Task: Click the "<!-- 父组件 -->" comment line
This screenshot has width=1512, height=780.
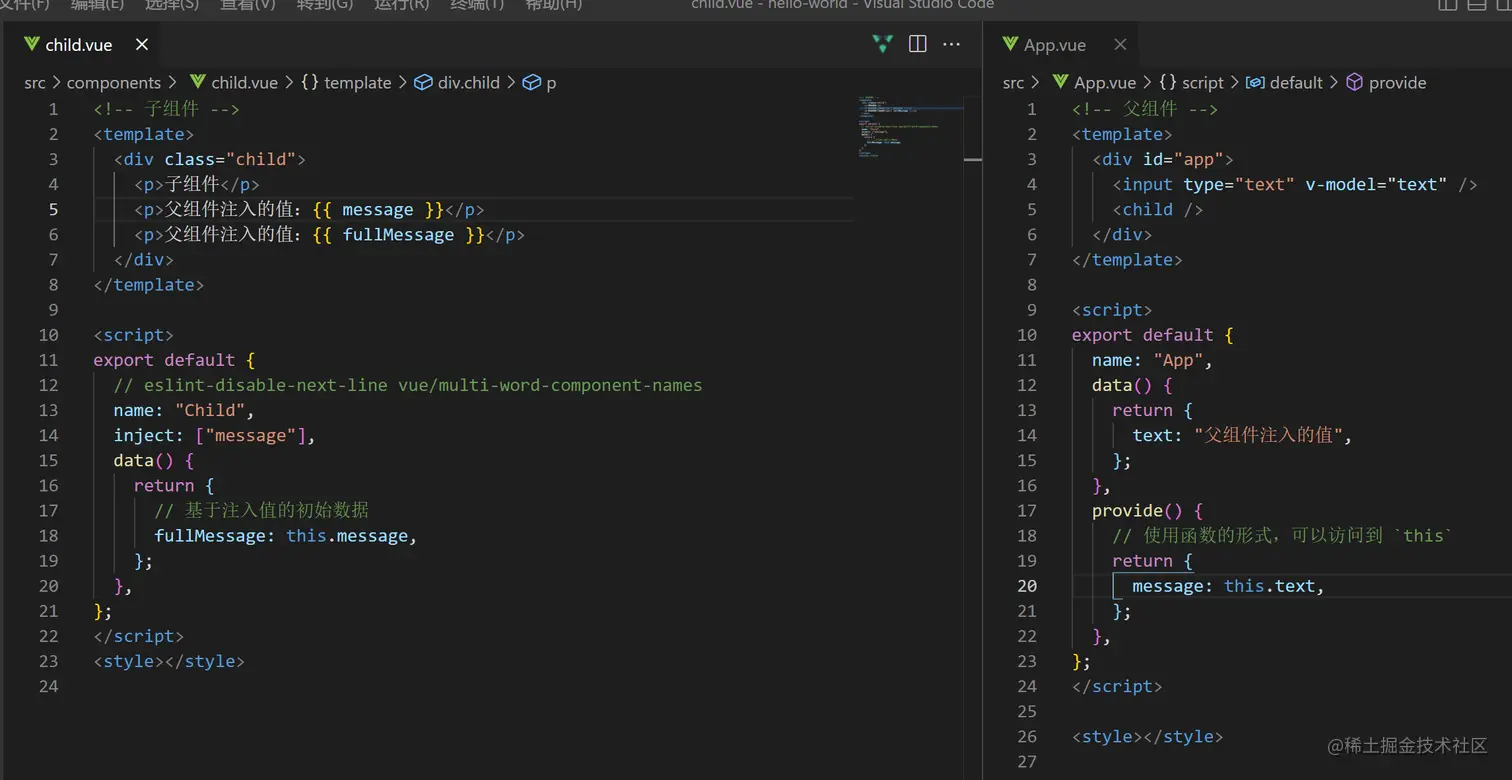Action: (x=1145, y=109)
